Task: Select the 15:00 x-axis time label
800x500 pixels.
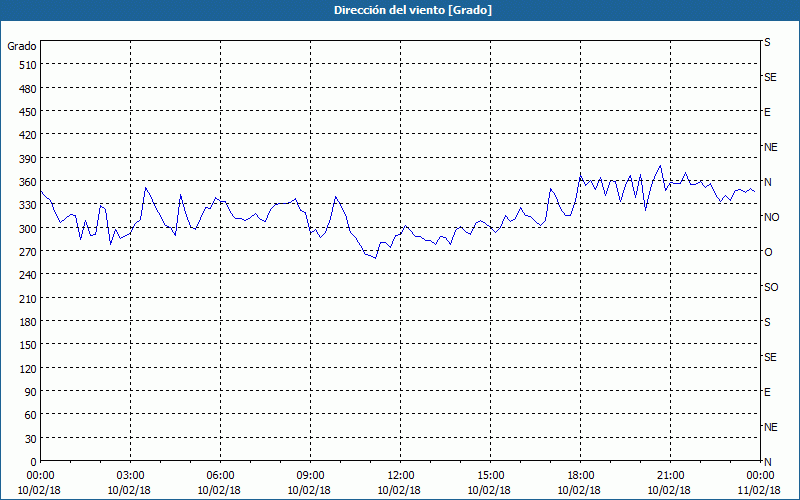Action: (x=490, y=476)
